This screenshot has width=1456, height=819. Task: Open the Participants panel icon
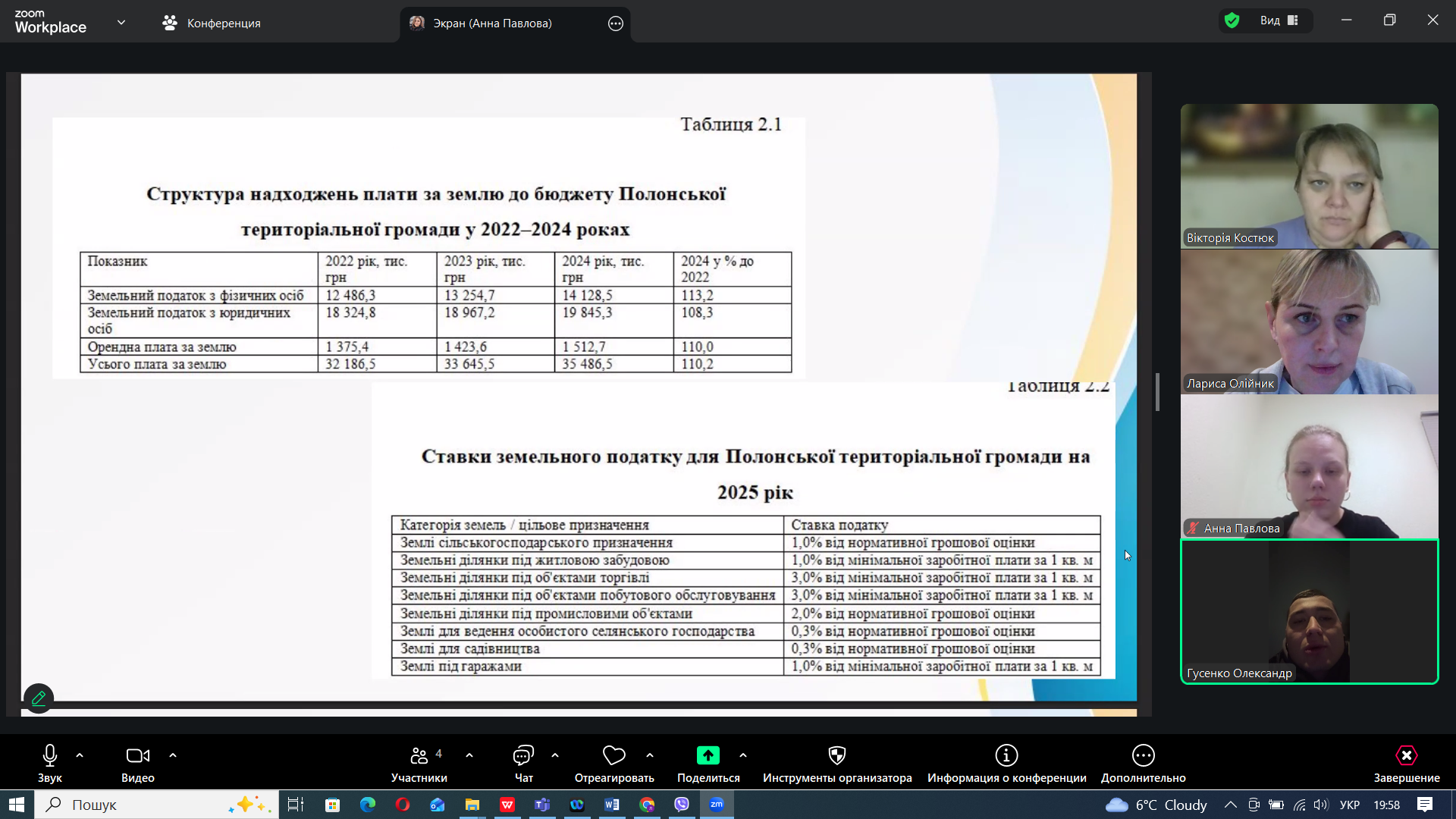pyautogui.click(x=419, y=755)
